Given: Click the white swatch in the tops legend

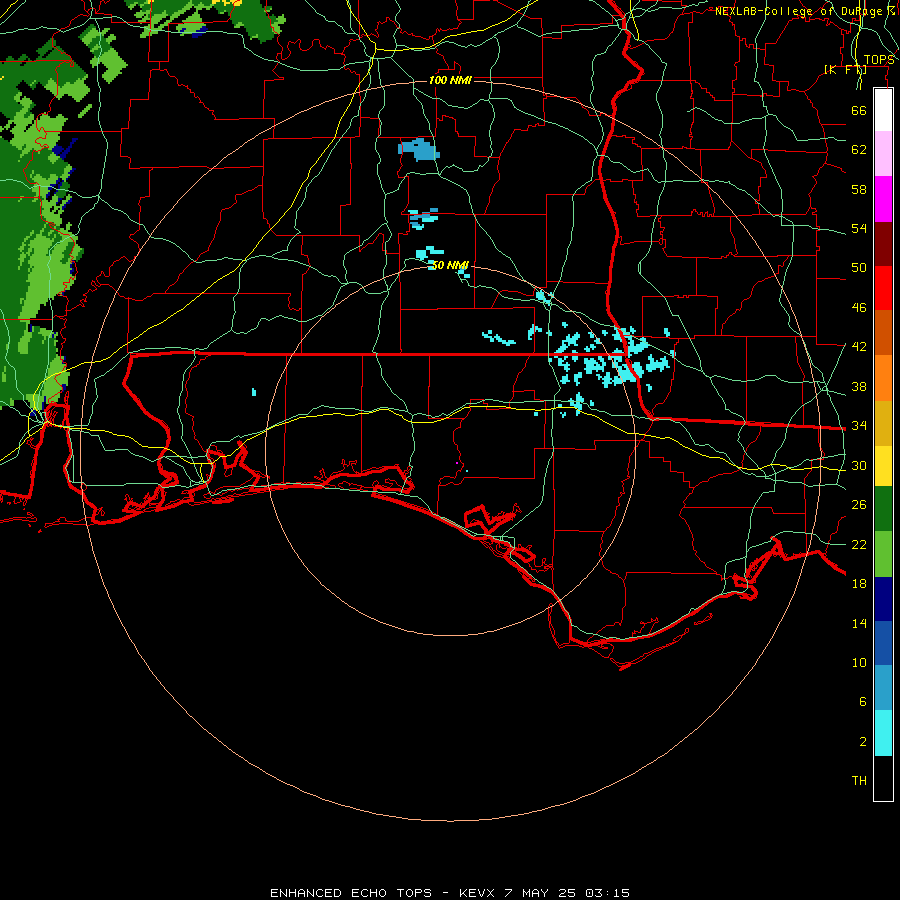Looking at the screenshot, I should [883, 110].
